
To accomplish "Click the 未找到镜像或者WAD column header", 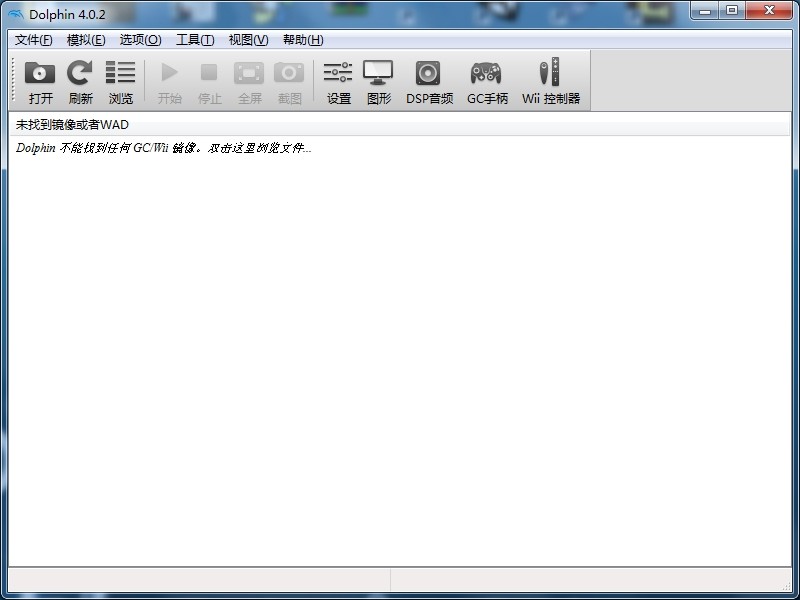I will pyautogui.click(x=400, y=124).
